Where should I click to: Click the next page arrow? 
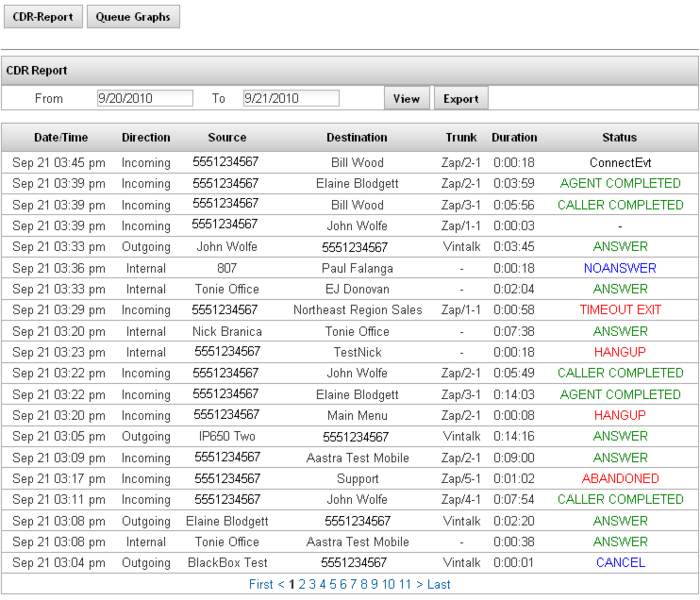[x=419, y=584]
